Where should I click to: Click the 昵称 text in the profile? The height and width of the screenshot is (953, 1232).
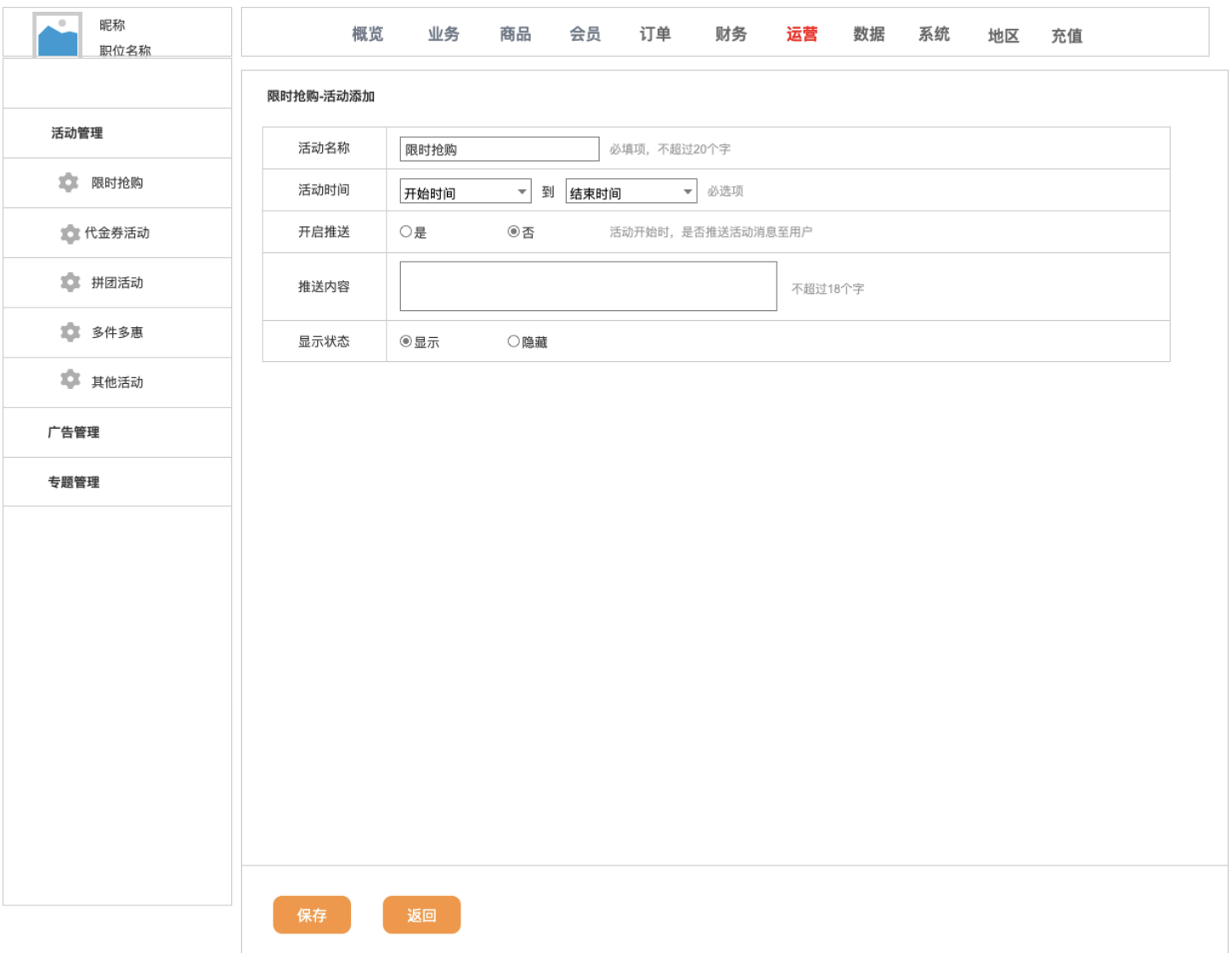pos(112,25)
